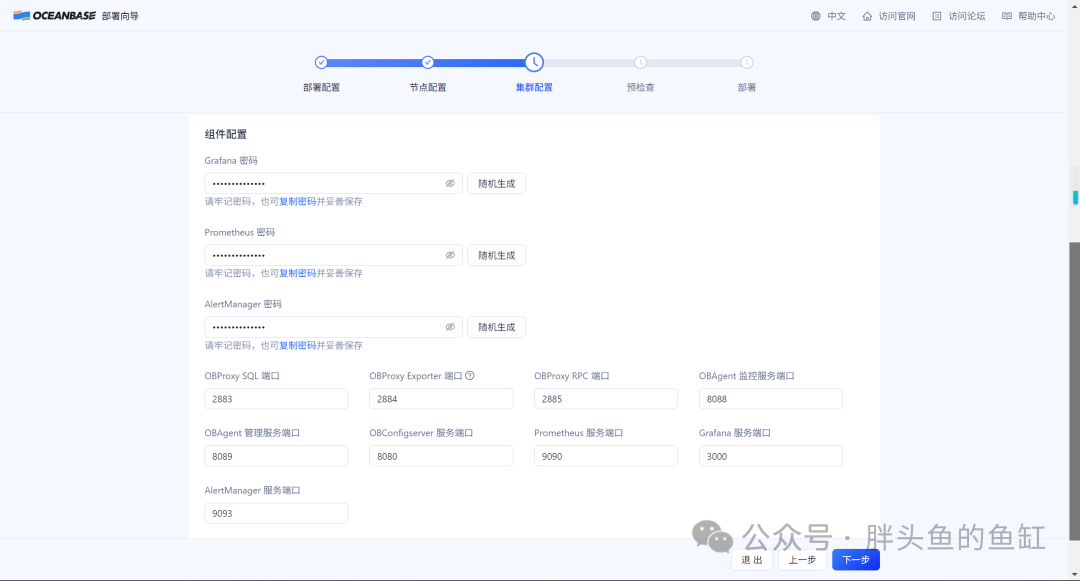
Task: Click the completed 部署配置 step circle
Action: [x=321, y=63]
